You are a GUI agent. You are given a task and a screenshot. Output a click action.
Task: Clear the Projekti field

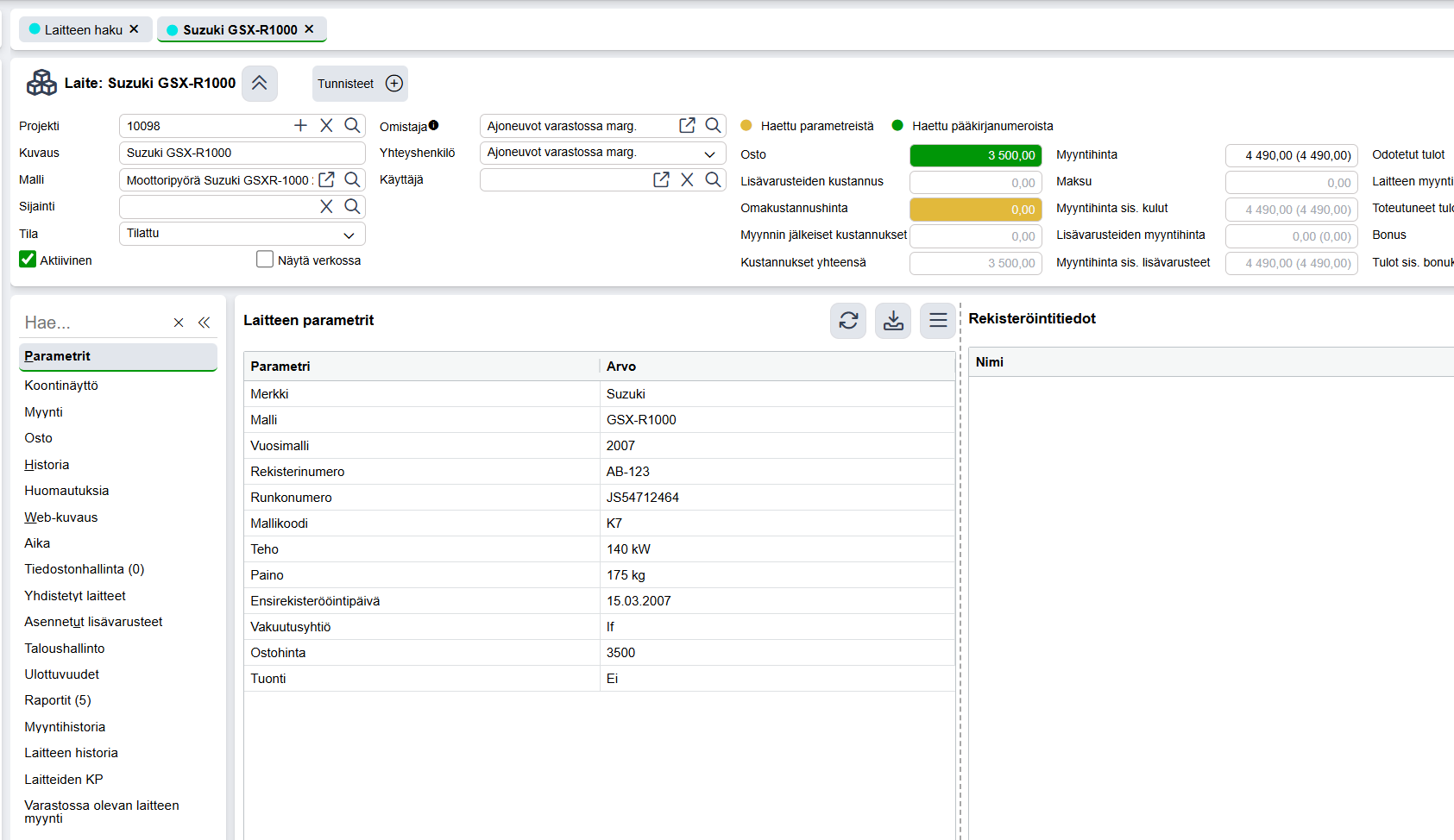[x=326, y=126]
